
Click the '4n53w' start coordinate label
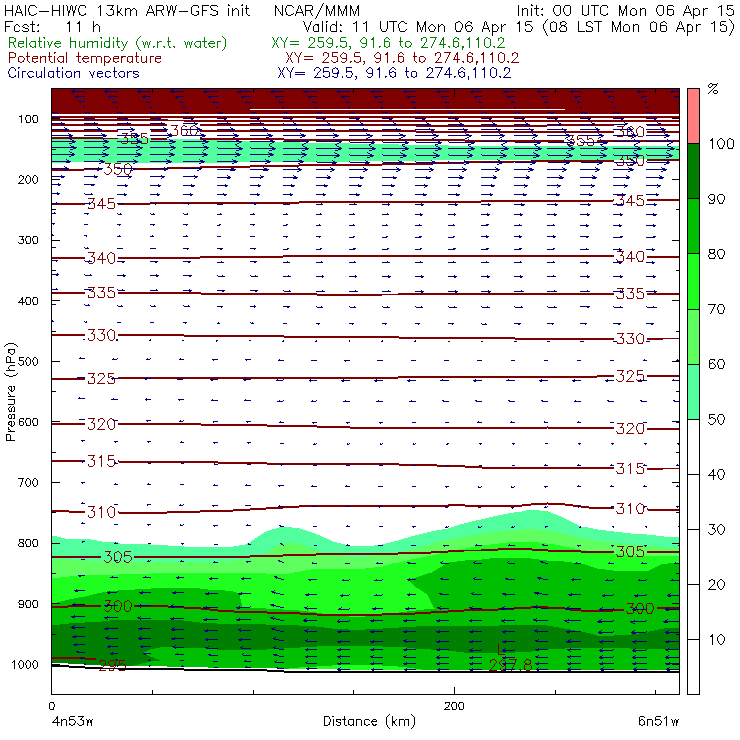coord(73,722)
